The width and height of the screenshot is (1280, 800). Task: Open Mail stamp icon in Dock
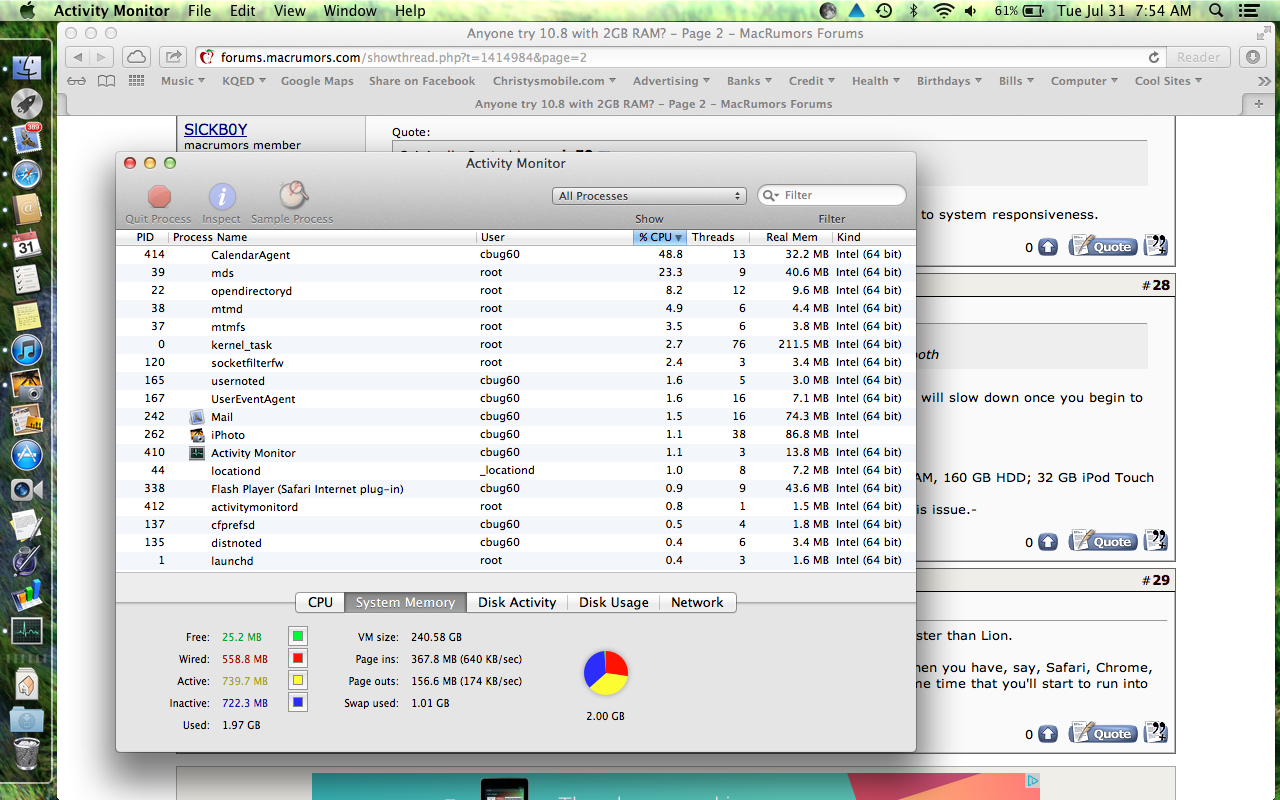click(27, 138)
